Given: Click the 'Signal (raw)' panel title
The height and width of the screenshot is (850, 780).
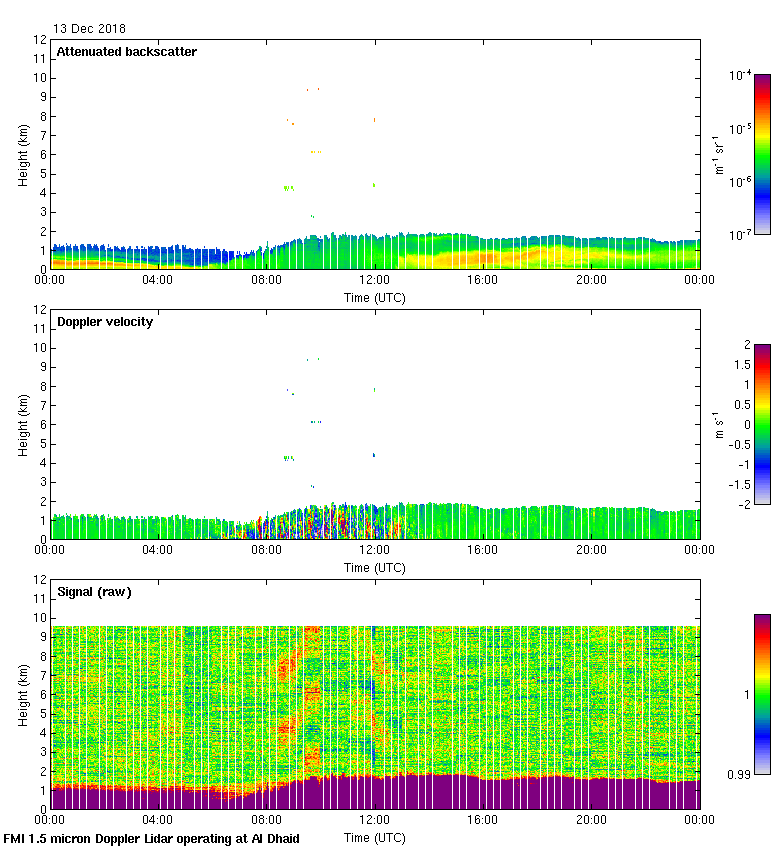Looking at the screenshot, I should click(x=94, y=591).
